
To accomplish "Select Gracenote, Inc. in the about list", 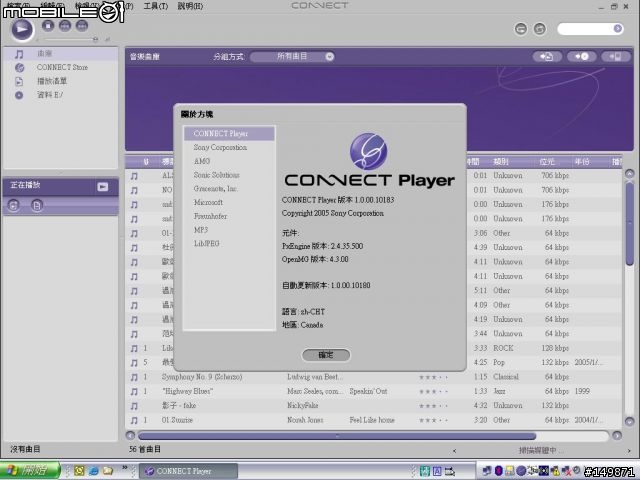I will [x=229, y=189].
